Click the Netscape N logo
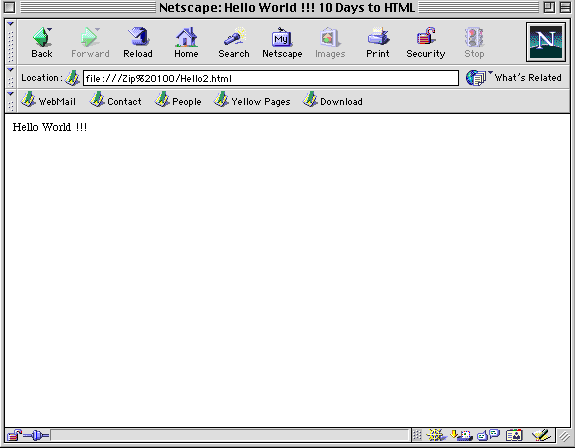575x448 pixels. point(546,42)
